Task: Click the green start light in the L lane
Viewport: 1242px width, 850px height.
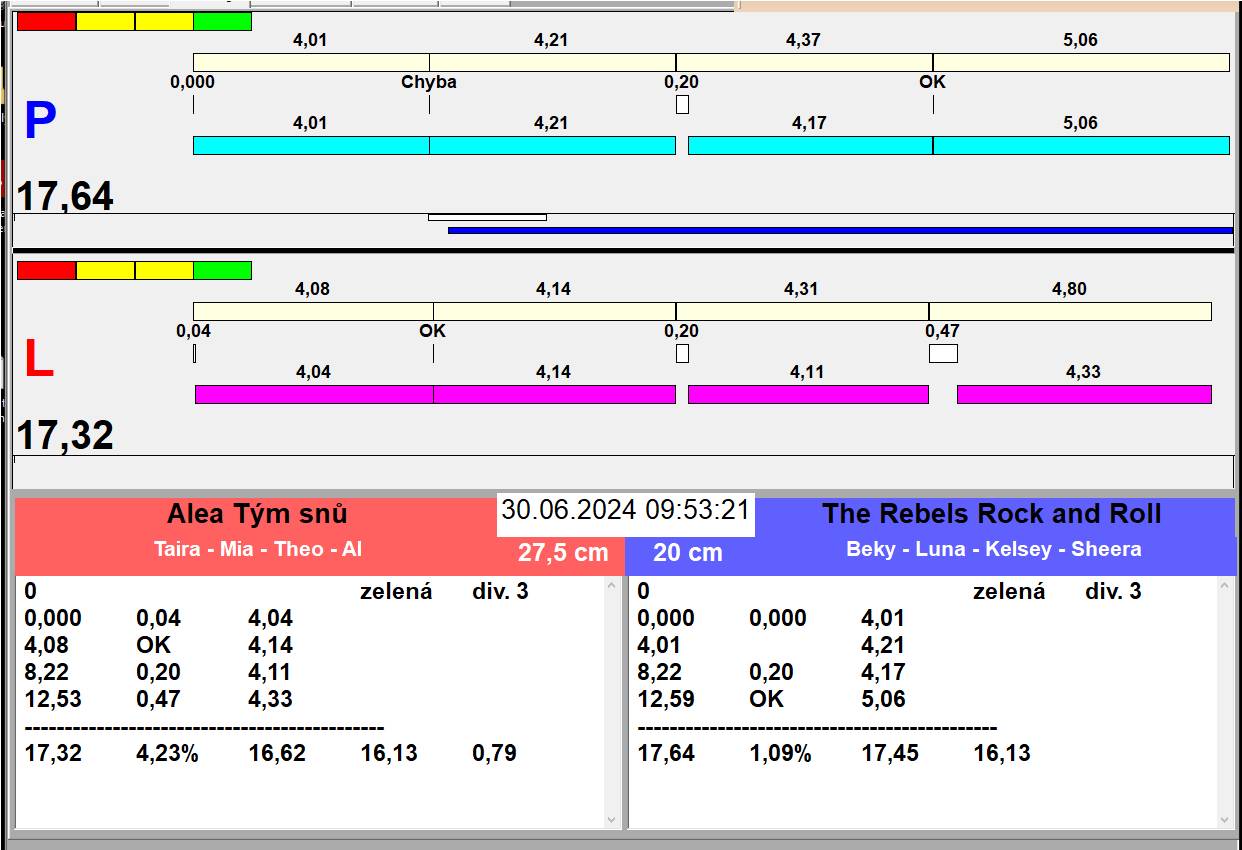Action: click(222, 270)
